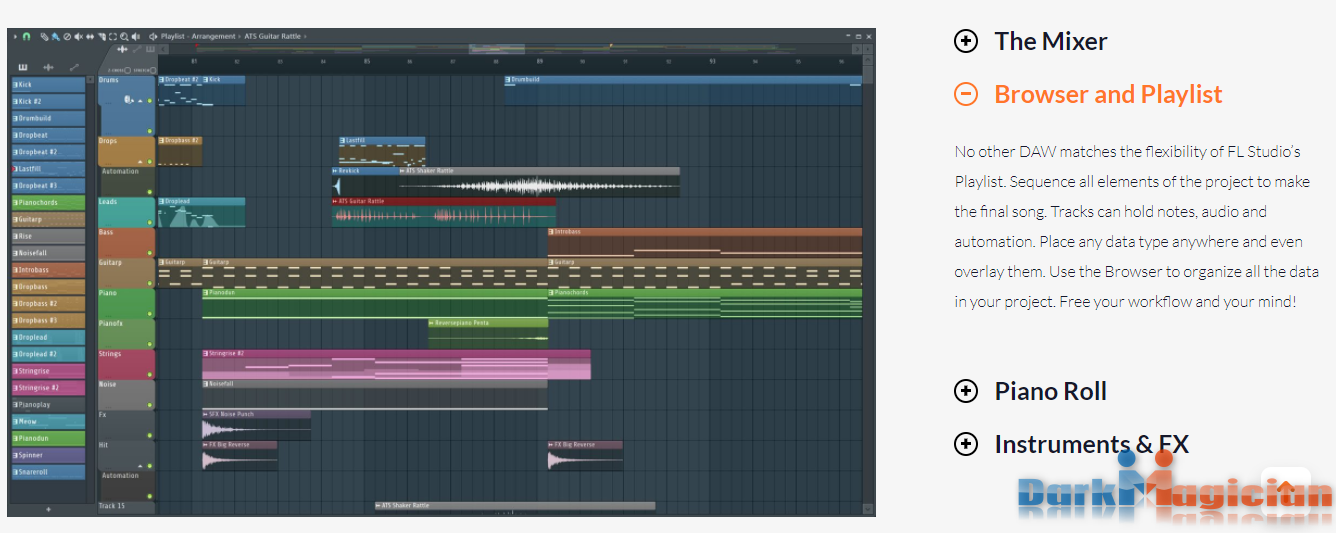Toggle mute light on Piano track
The image size is (1336, 533).
pyautogui.click(x=150, y=314)
